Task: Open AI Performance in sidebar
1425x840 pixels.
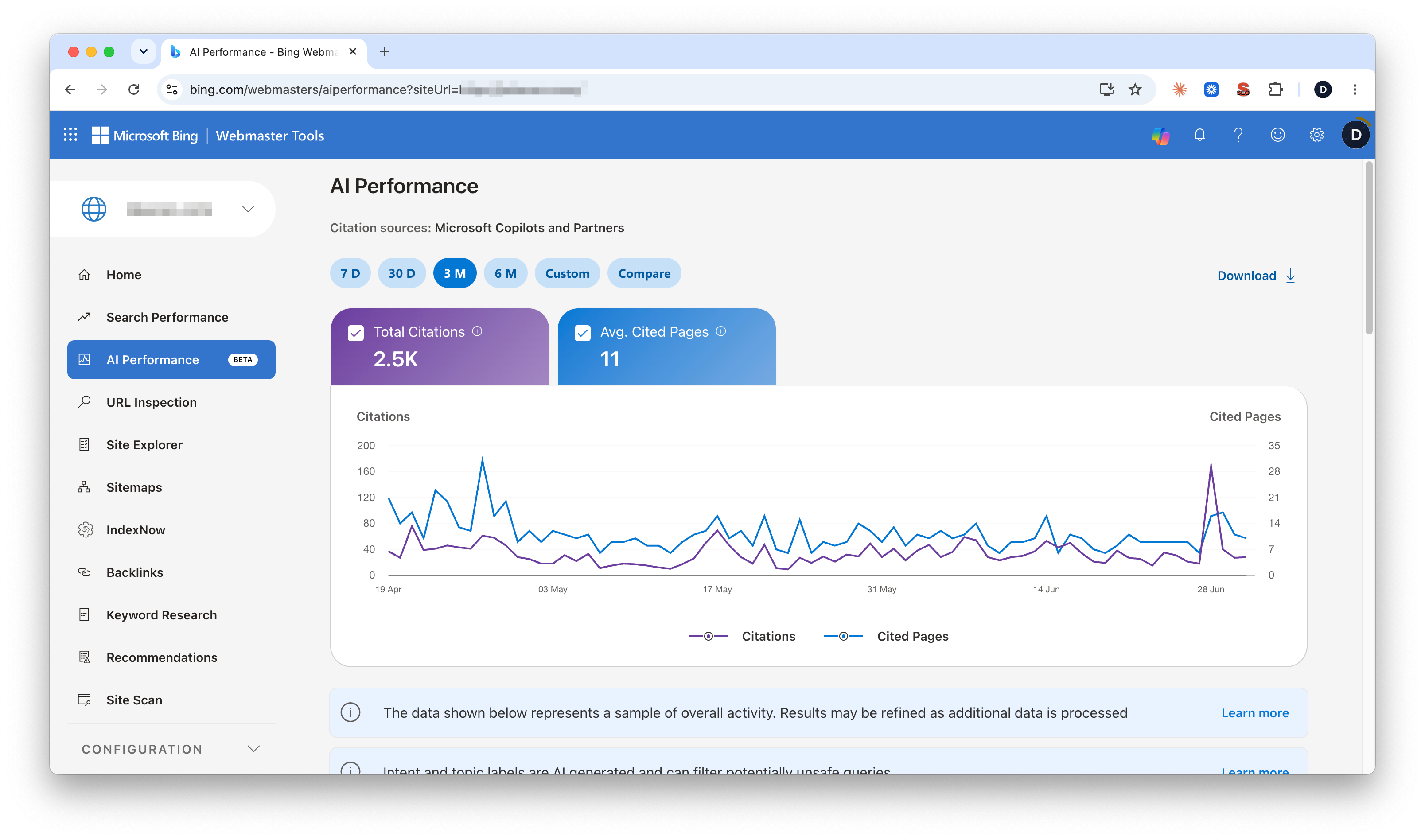Action: [171, 359]
